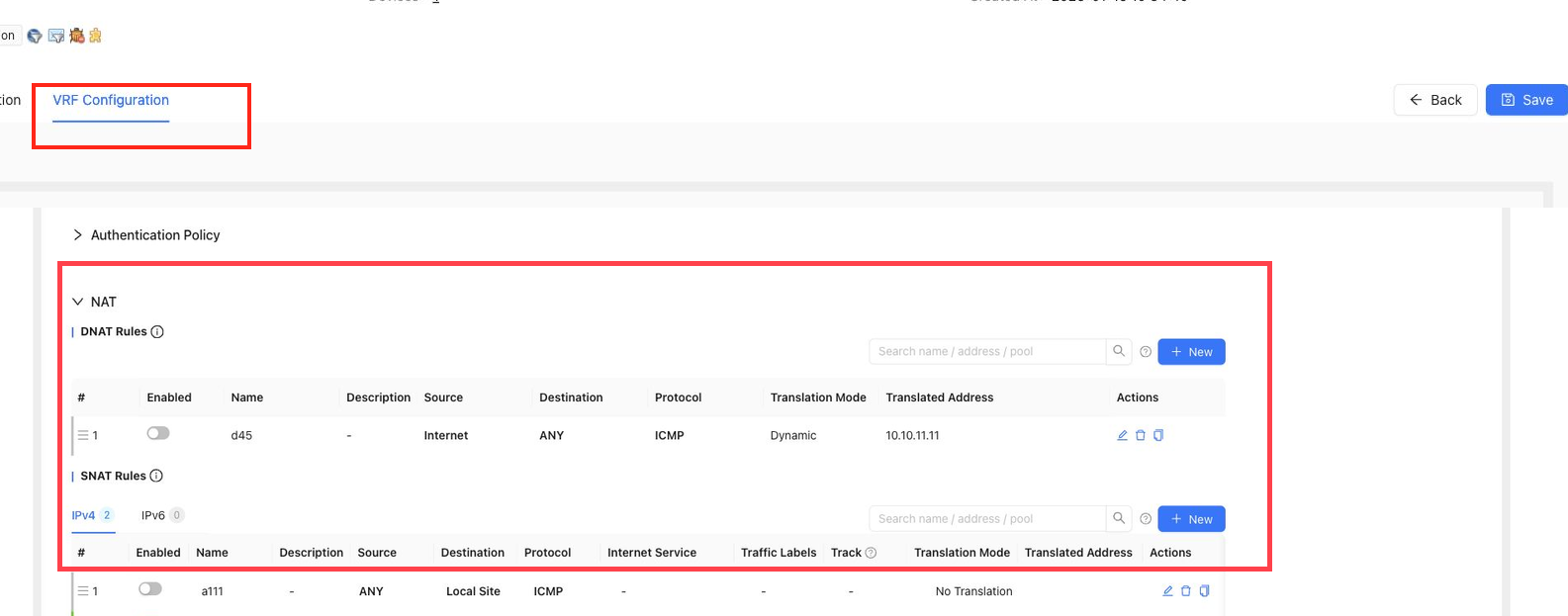Click the blue filter globe icon
Image resolution: width=1568 pixels, height=616 pixels.
pyautogui.click(x=35, y=36)
